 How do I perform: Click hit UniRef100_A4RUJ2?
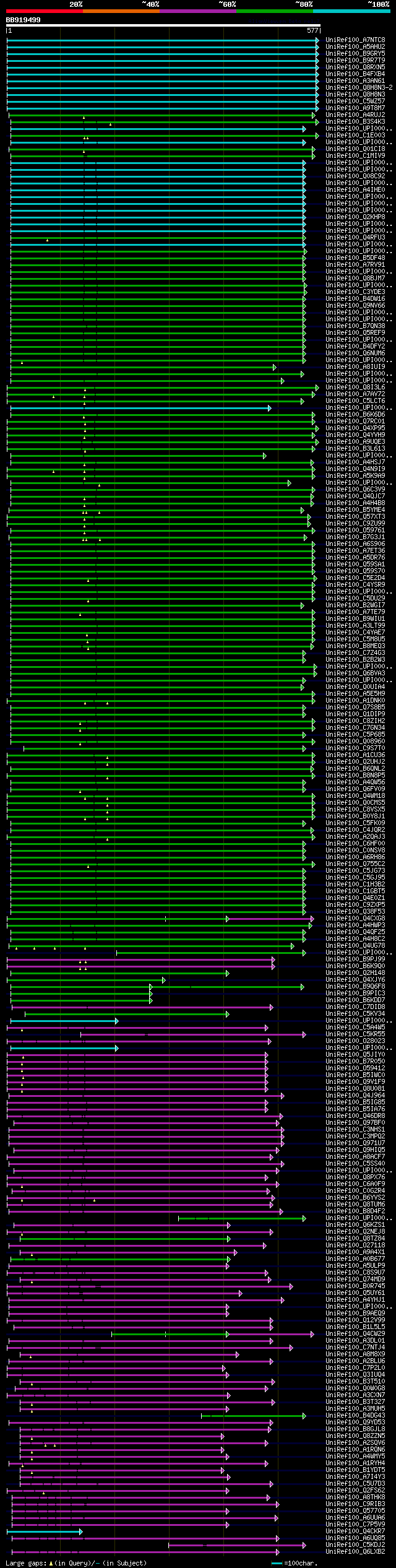coord(355,115)
